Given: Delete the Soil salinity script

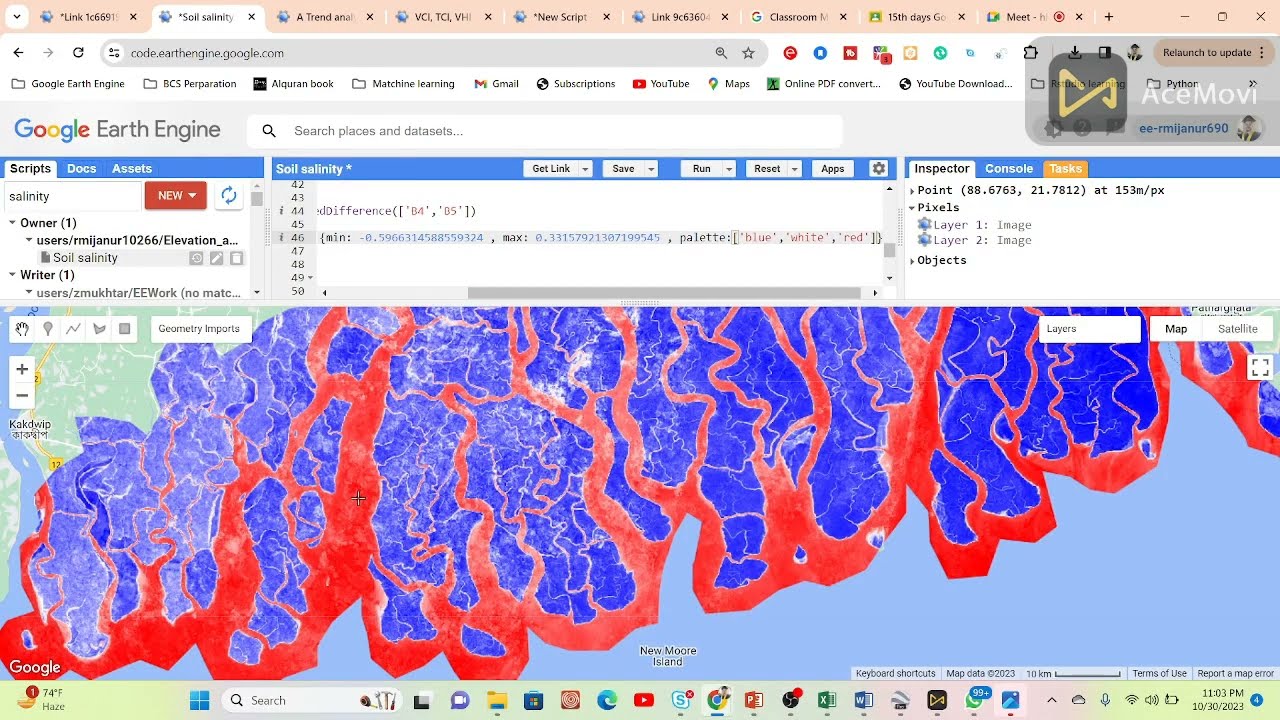Looking at the screenshot, I should click(x=237, y=258).
